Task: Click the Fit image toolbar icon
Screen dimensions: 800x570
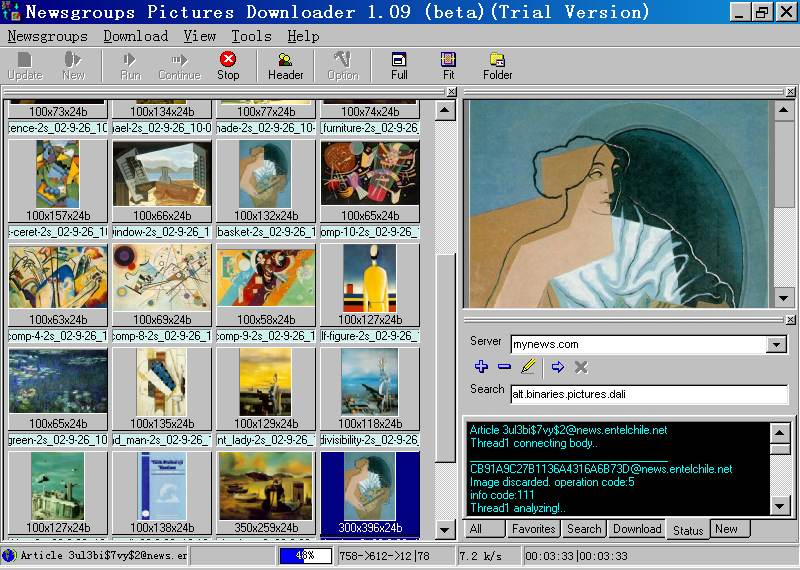Action: pos(448,66)
